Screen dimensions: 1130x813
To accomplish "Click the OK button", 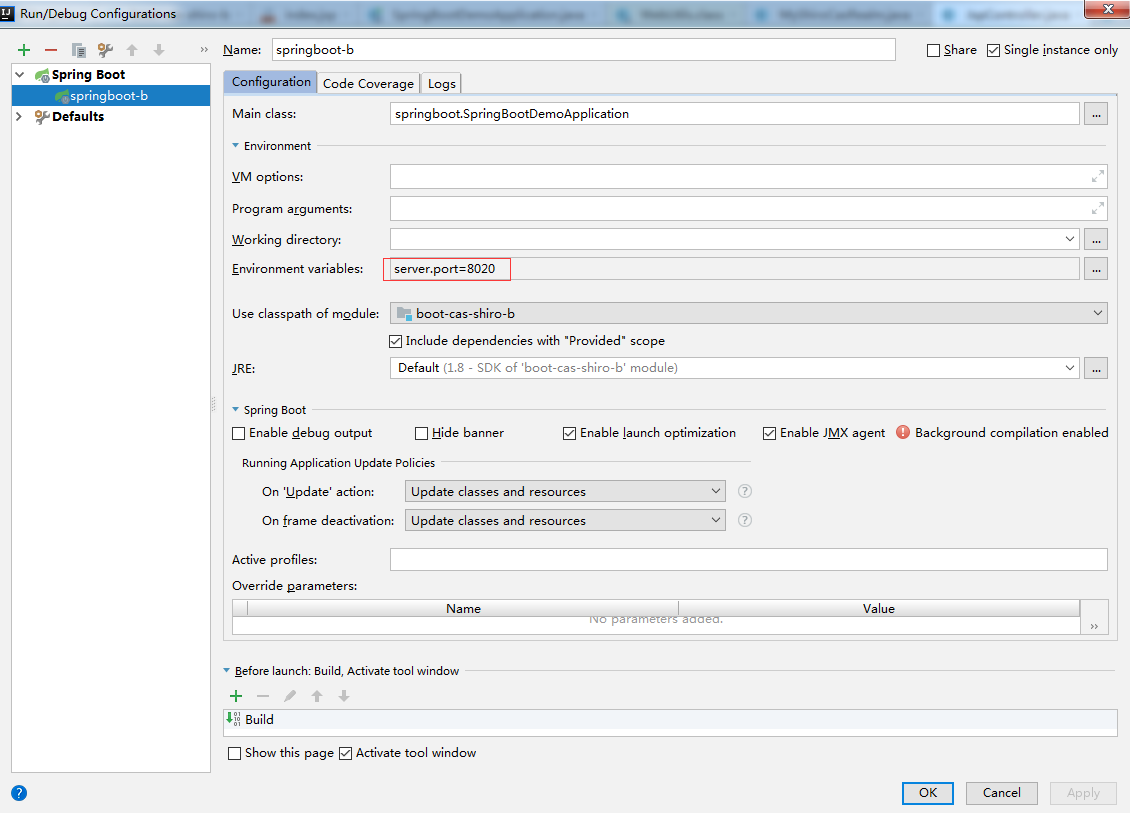I will (x=927, y=792).
